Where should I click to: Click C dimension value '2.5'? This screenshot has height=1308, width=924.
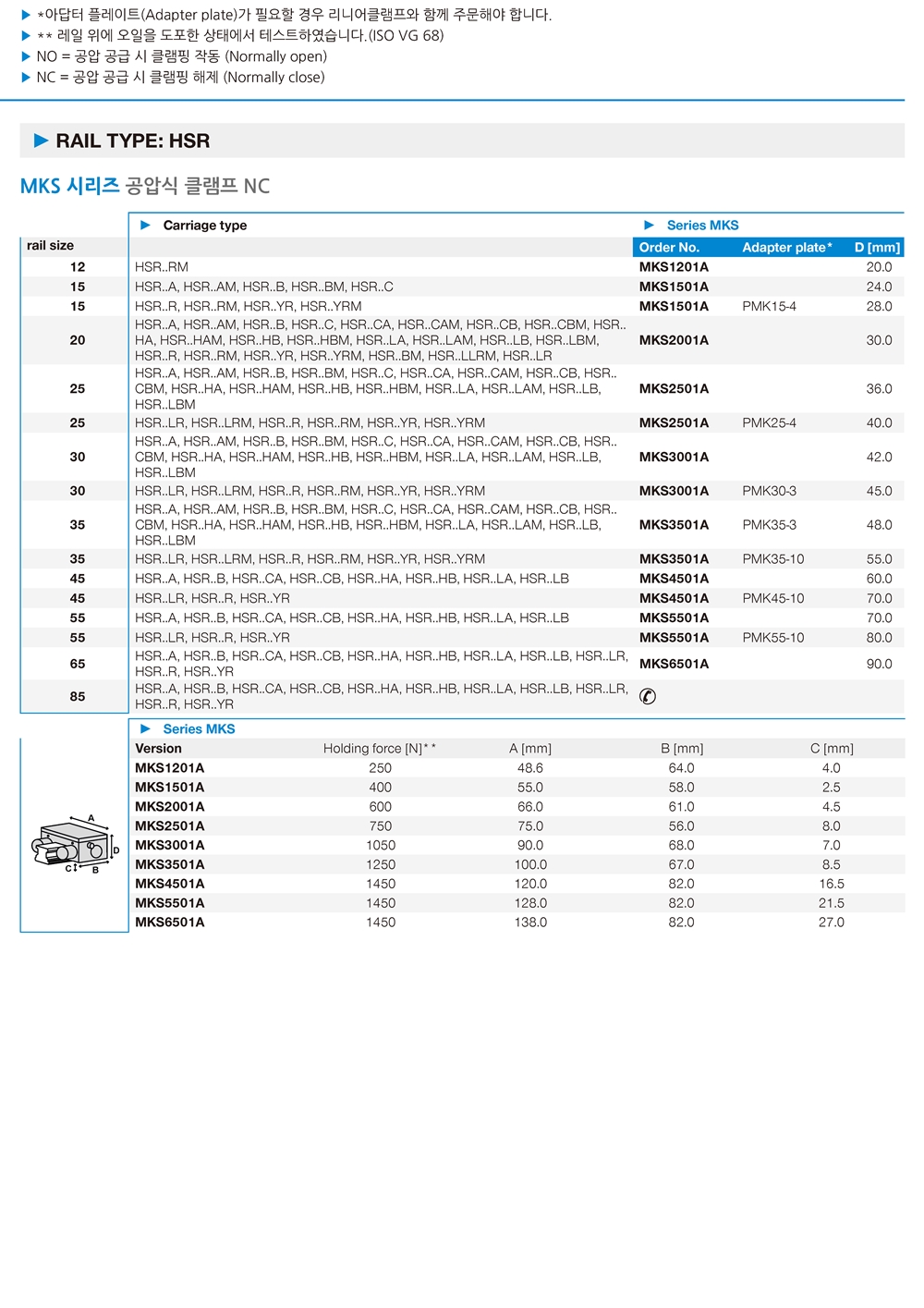pyautogui.click(x=832, y=788)
